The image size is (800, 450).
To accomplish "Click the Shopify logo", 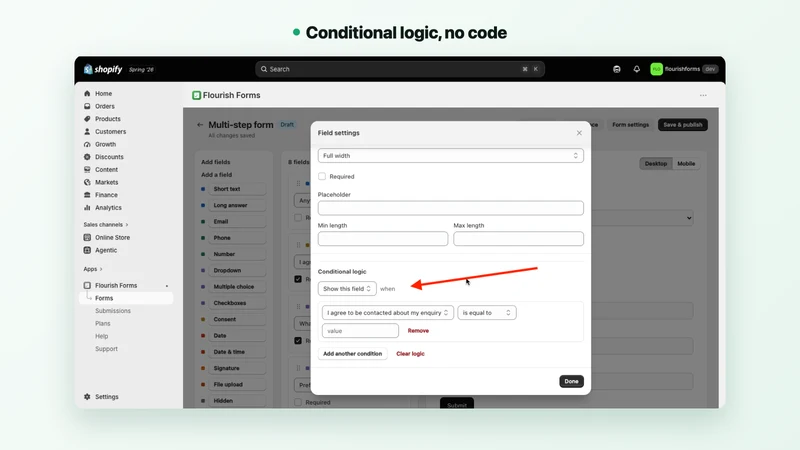I will click(x=103, y=69).
